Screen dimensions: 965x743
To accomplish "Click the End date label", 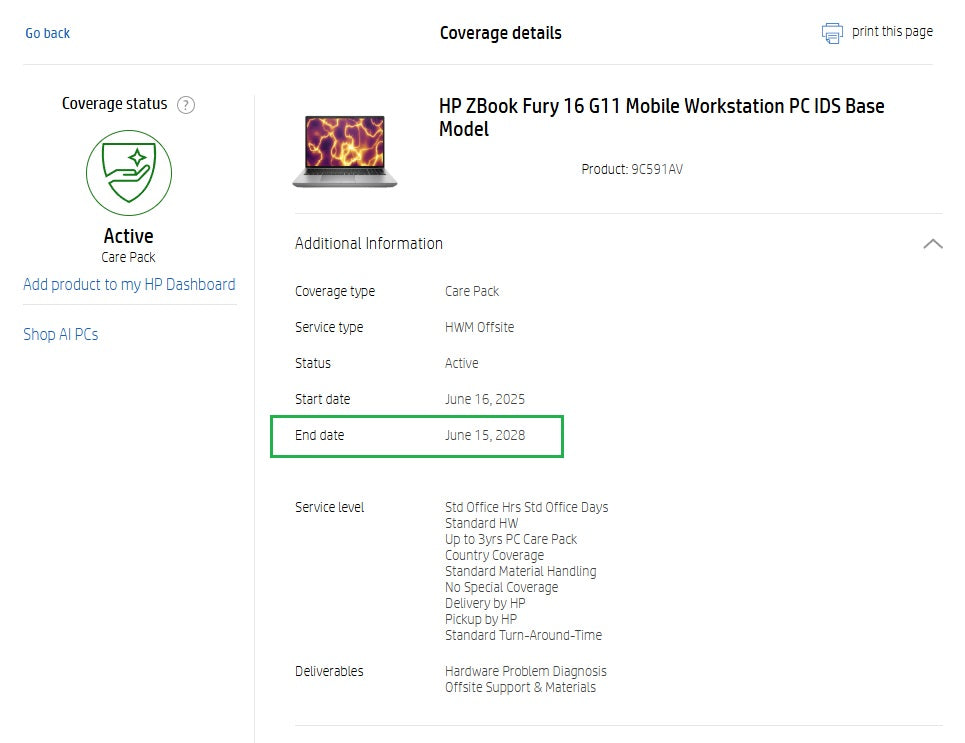I will [319, 435].
